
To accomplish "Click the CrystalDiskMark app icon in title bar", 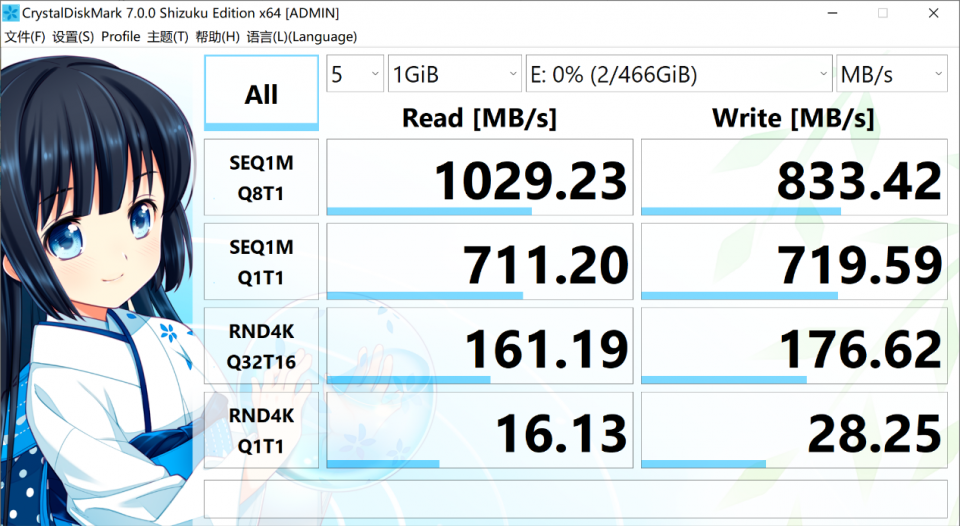I will 11,12.
